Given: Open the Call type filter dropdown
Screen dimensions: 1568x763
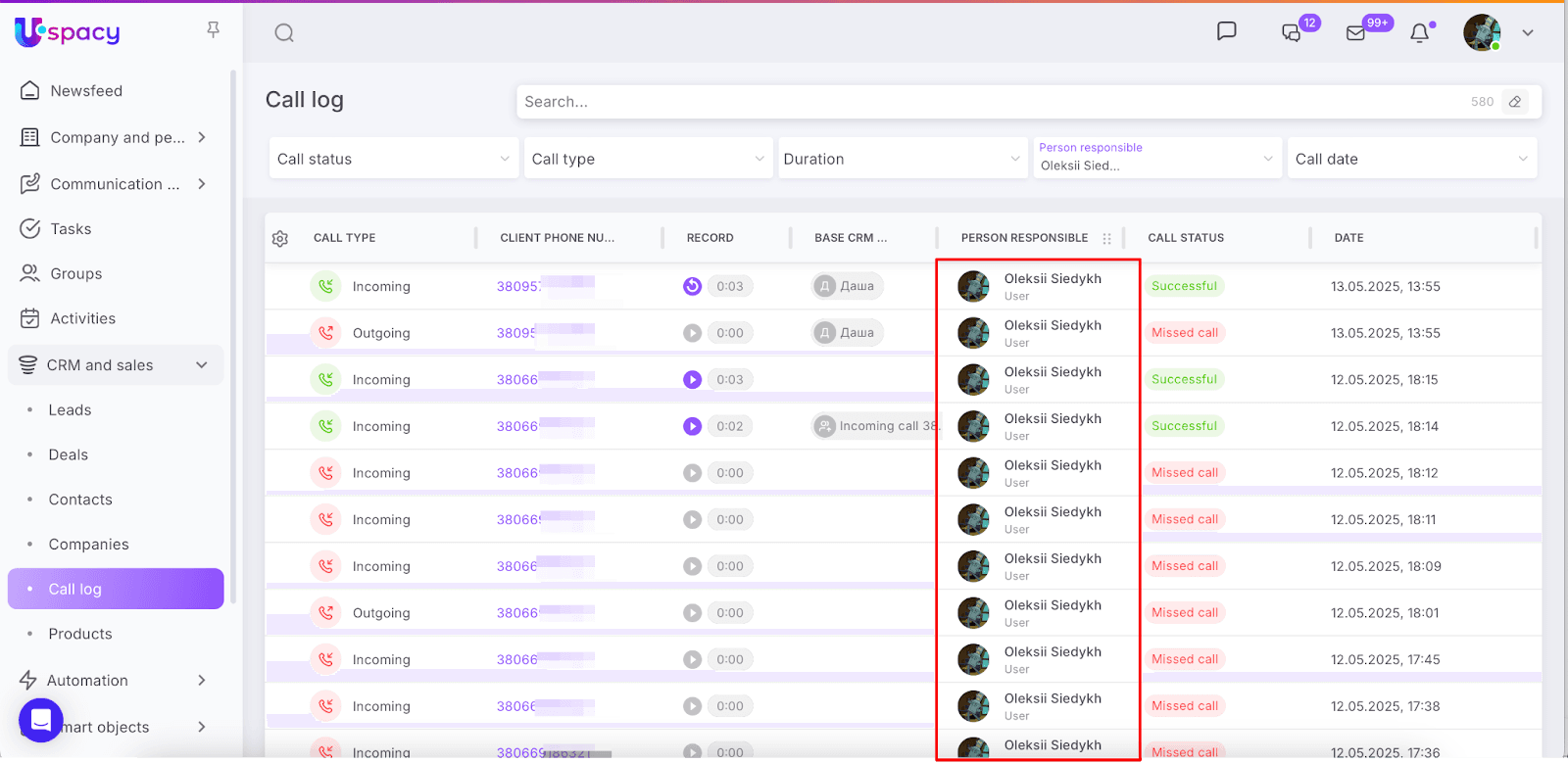Looking at the screenshot, I should point(647,159).
